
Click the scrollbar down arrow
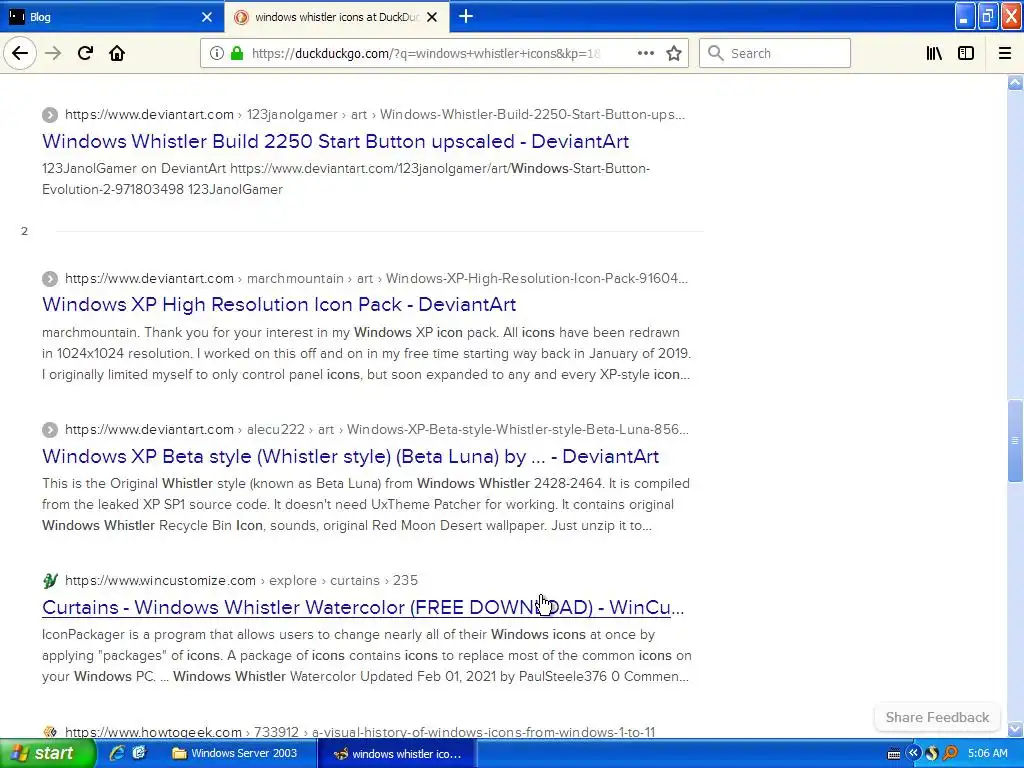click(1015, 729)
